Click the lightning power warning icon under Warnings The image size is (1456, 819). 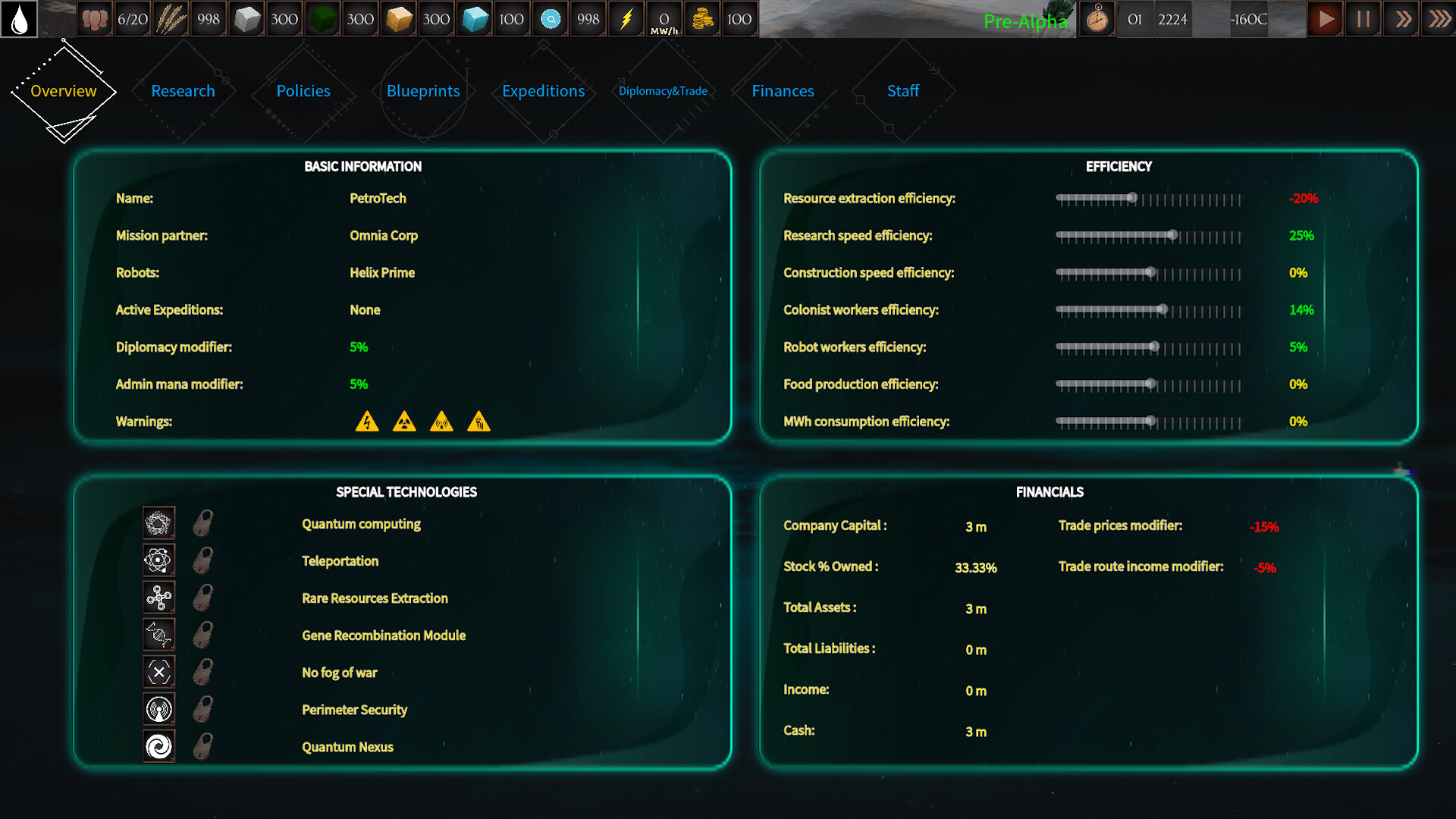click(x=367, y=422)
